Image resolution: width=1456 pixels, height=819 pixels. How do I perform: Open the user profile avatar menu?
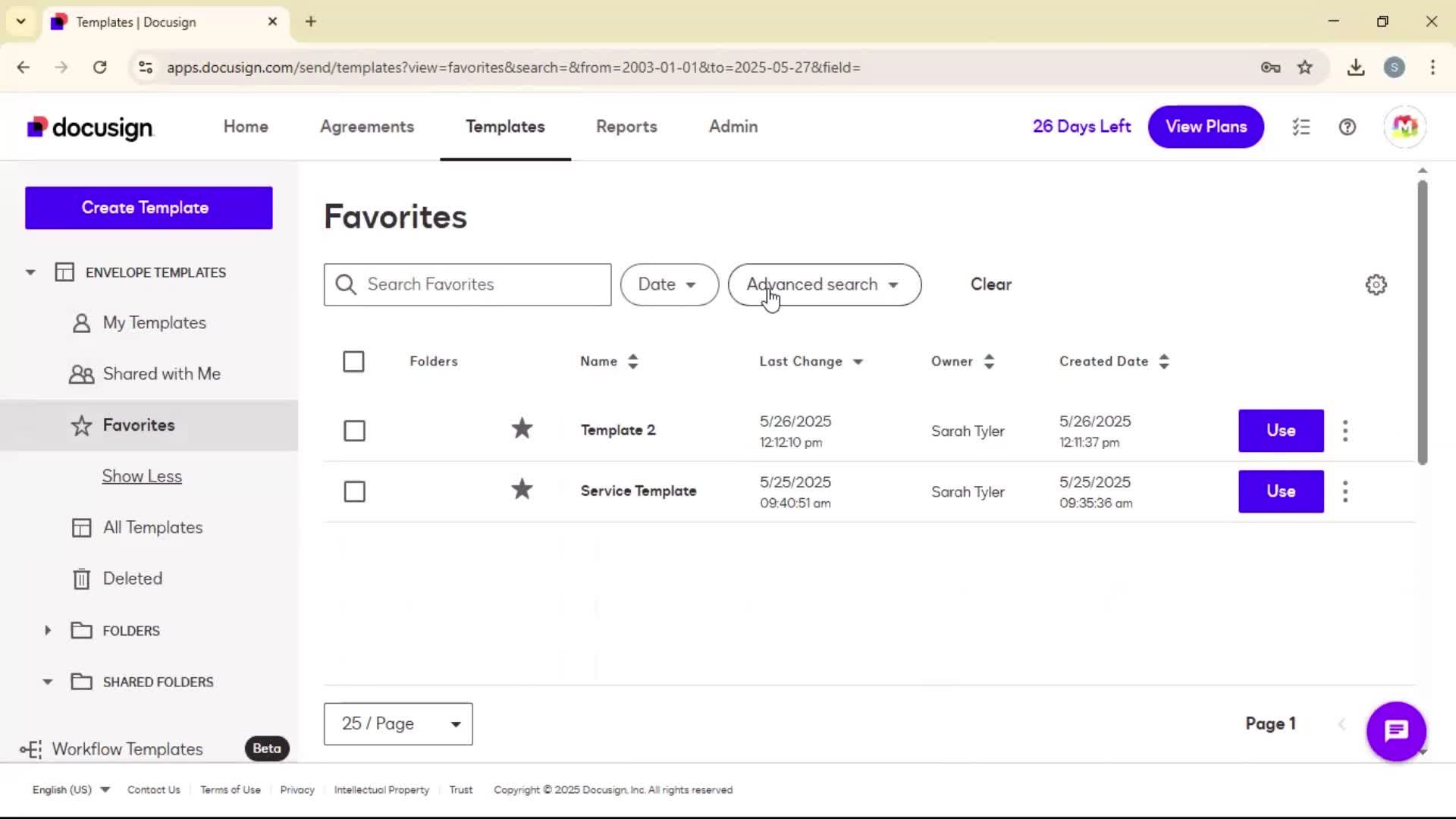(x=1404, y=127)
